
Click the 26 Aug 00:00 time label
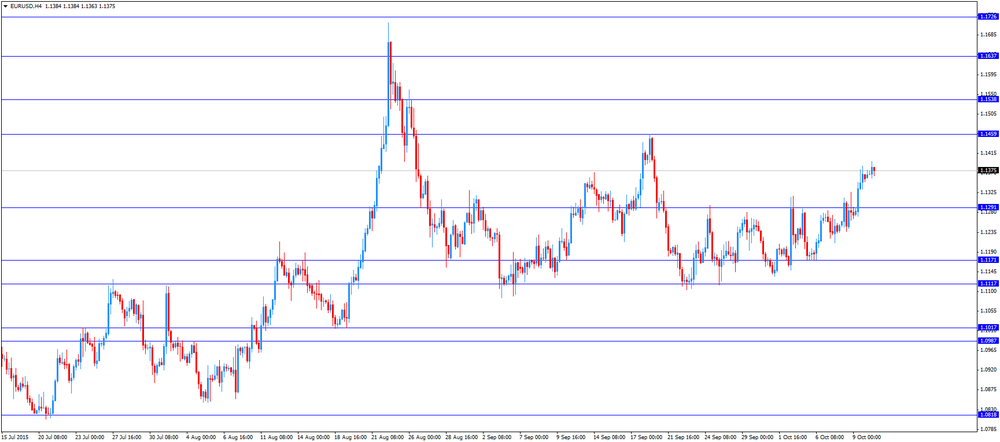425,438
